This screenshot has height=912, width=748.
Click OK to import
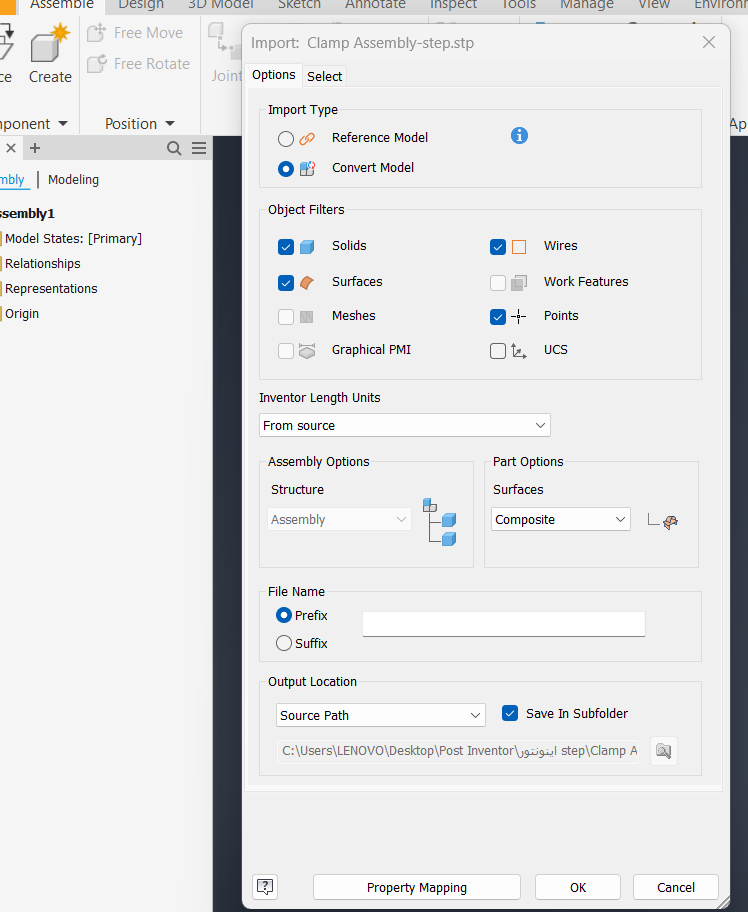pos(578,888)
